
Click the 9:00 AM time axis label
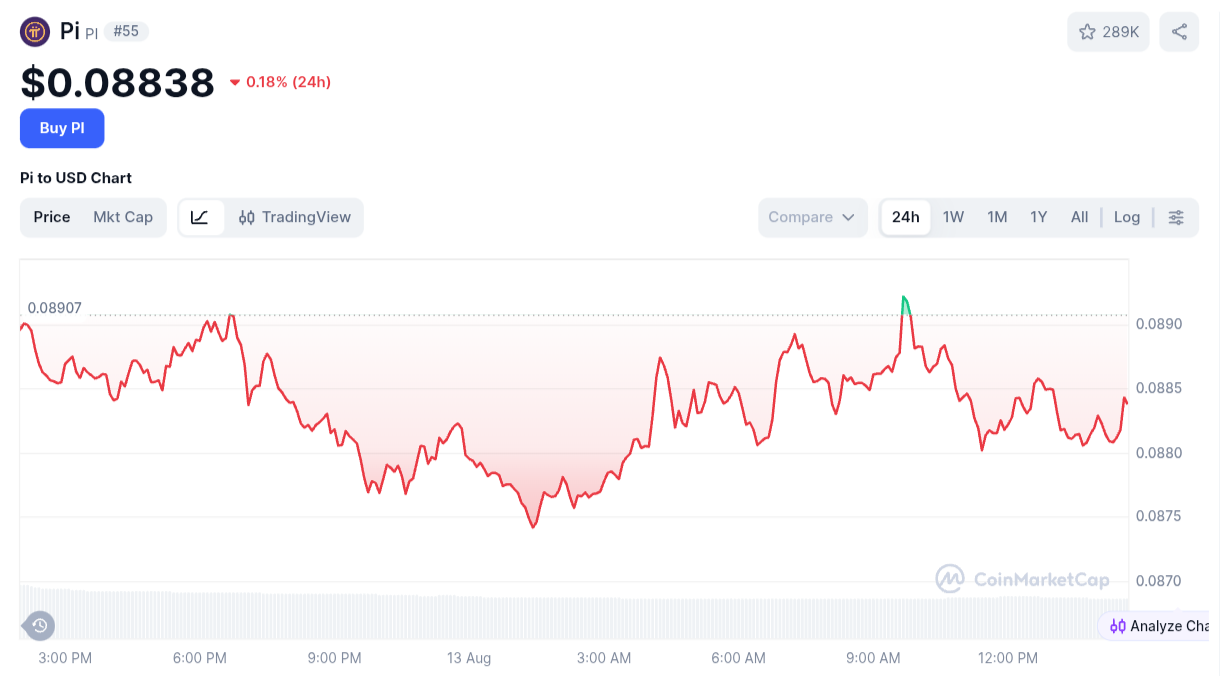[x=873, y=658]
